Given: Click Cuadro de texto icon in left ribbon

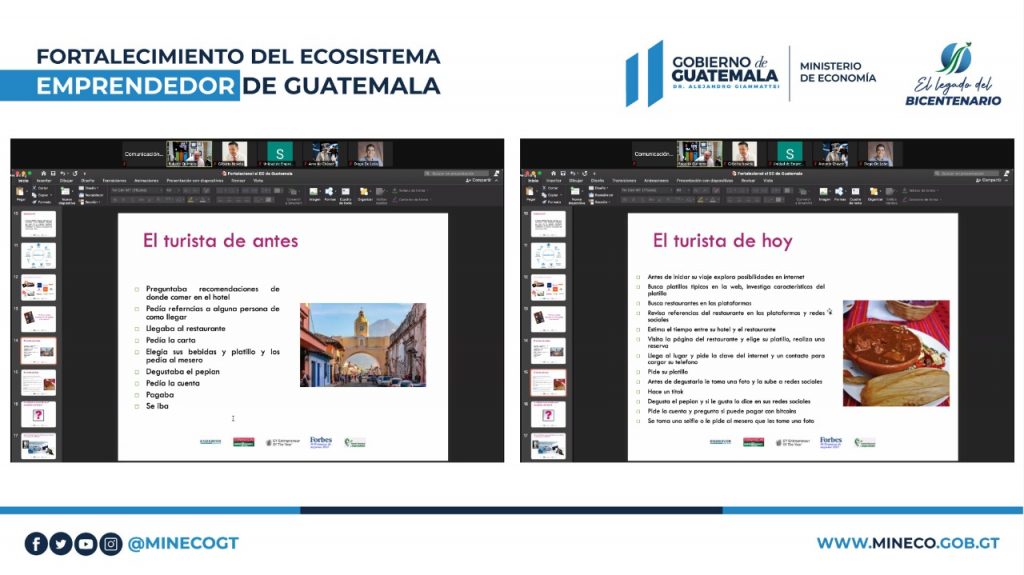Looking at the screenshot, I should tap(345, 193).
